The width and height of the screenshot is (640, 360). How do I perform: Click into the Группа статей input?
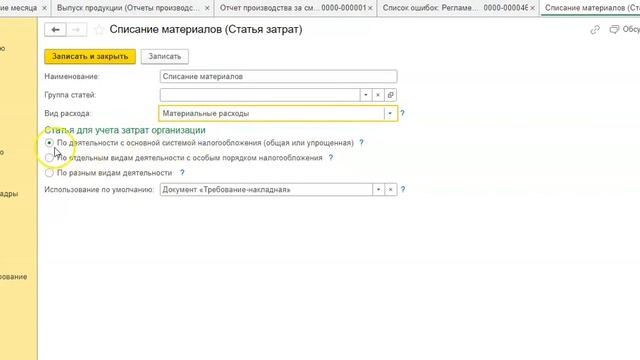260,95
